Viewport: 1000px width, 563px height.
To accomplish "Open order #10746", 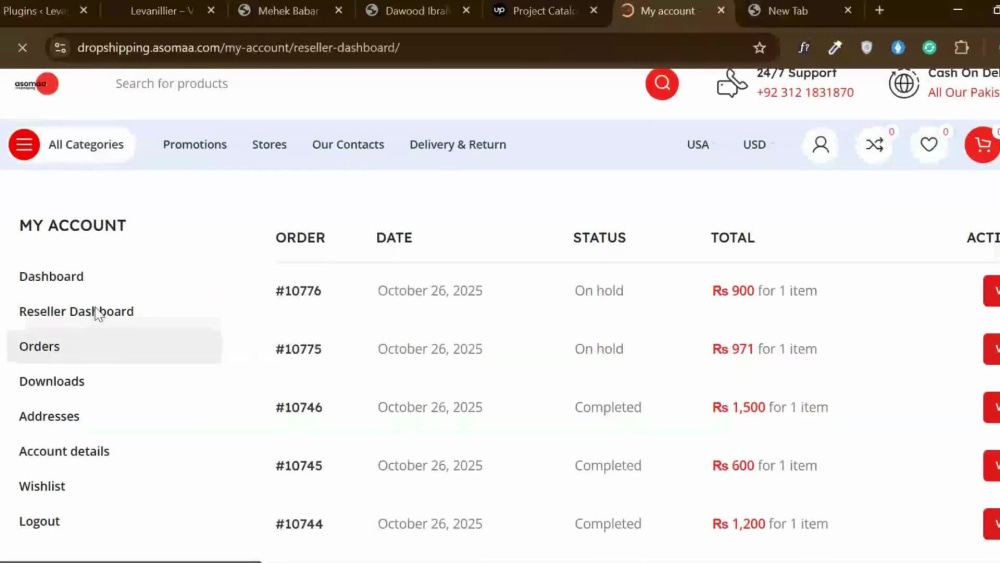I will 299,407.
